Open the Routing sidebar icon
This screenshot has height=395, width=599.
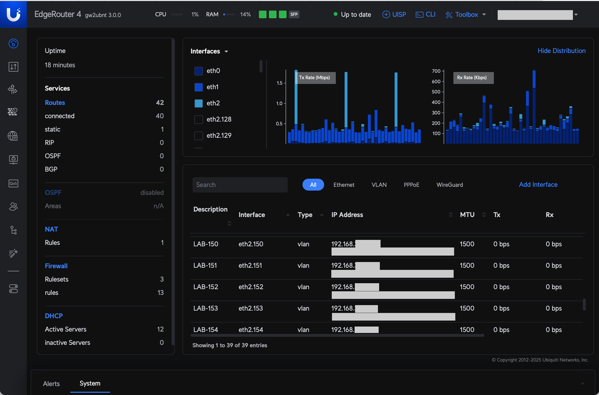tap(13, 89)
